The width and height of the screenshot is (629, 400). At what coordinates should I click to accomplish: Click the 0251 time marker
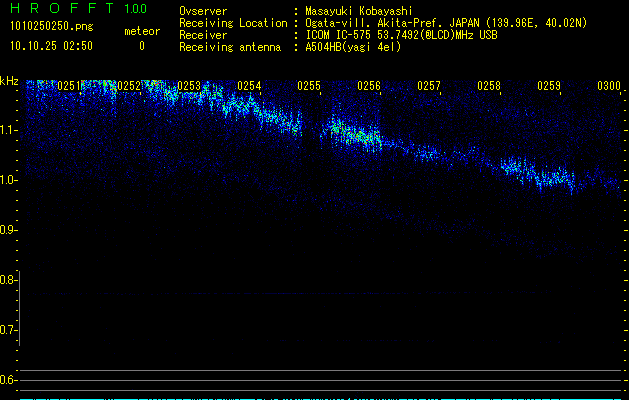(69, 86)
